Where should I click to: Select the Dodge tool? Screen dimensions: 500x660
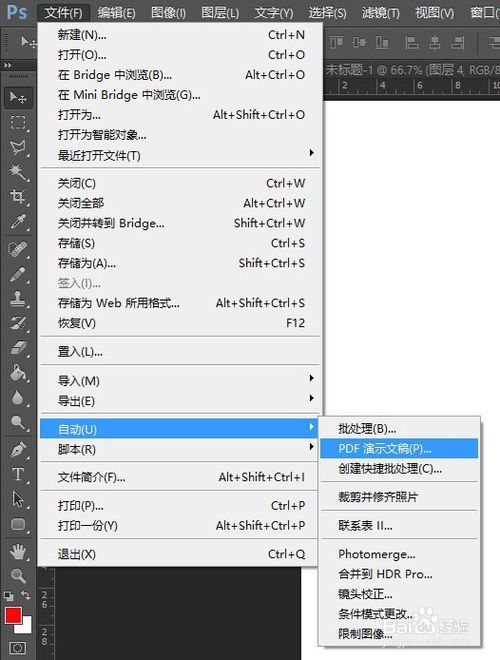[x=18, y=422]
